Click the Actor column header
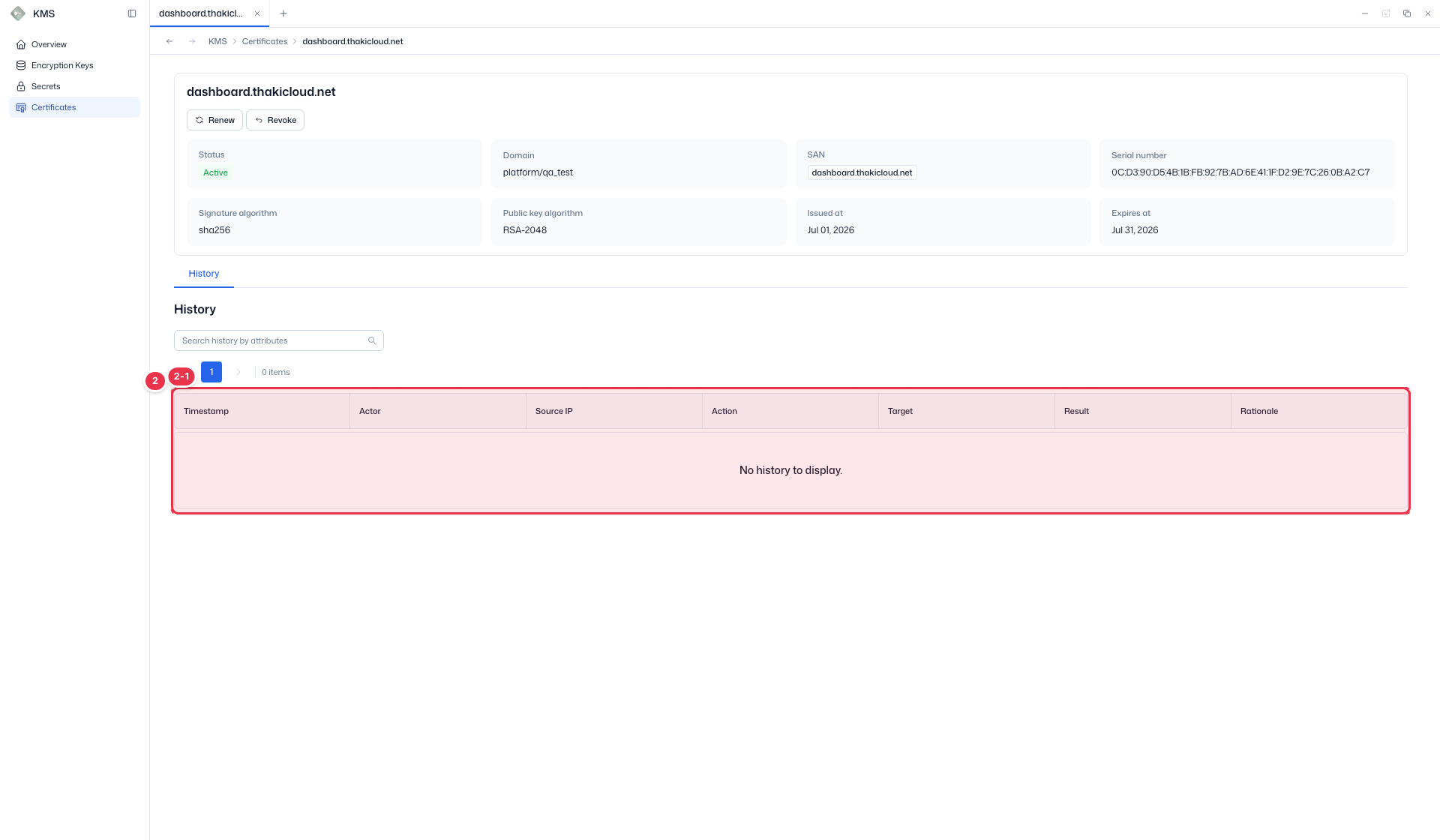This screenshot has width=1440, height=840. (x=438, y=411)
